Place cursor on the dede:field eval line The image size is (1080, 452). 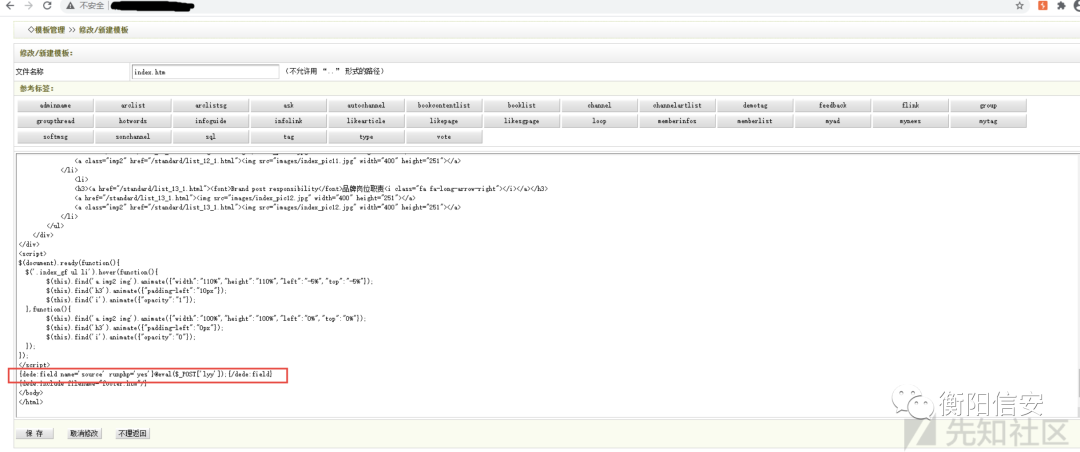pyautogui.click(x=146, y=374)
